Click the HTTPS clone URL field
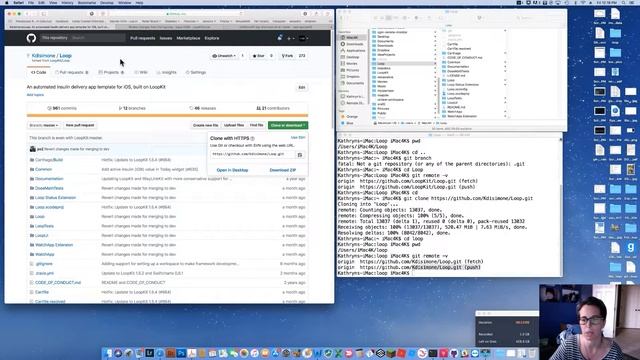 (253, 154)
